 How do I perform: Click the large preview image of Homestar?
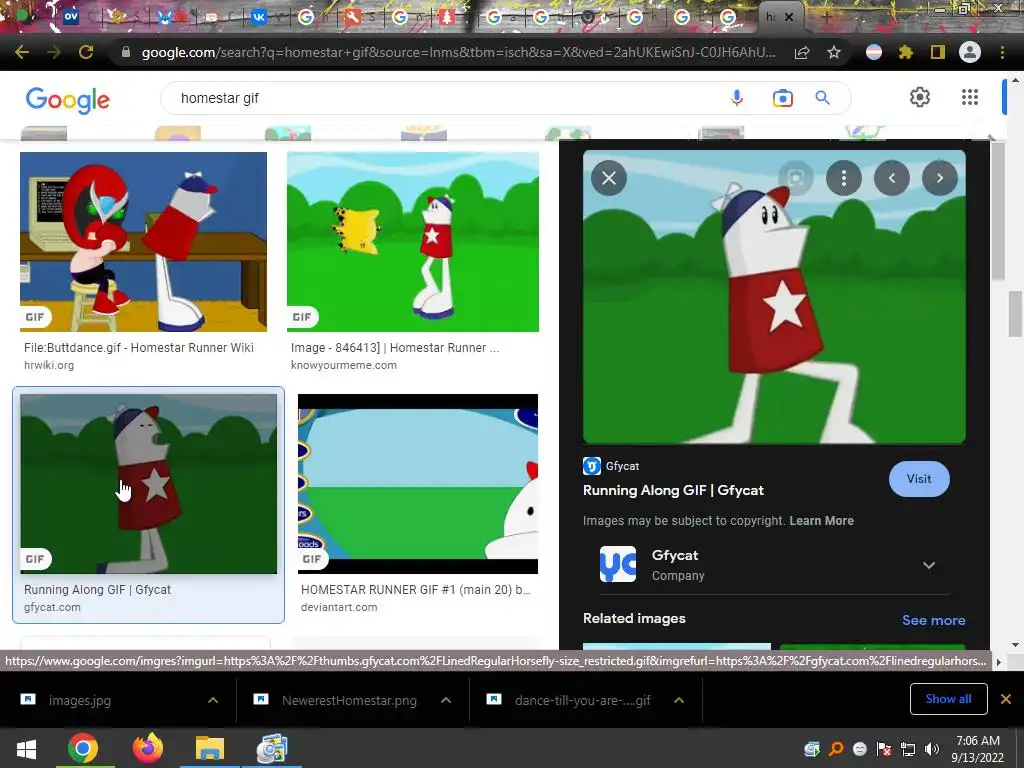(774, 297)
